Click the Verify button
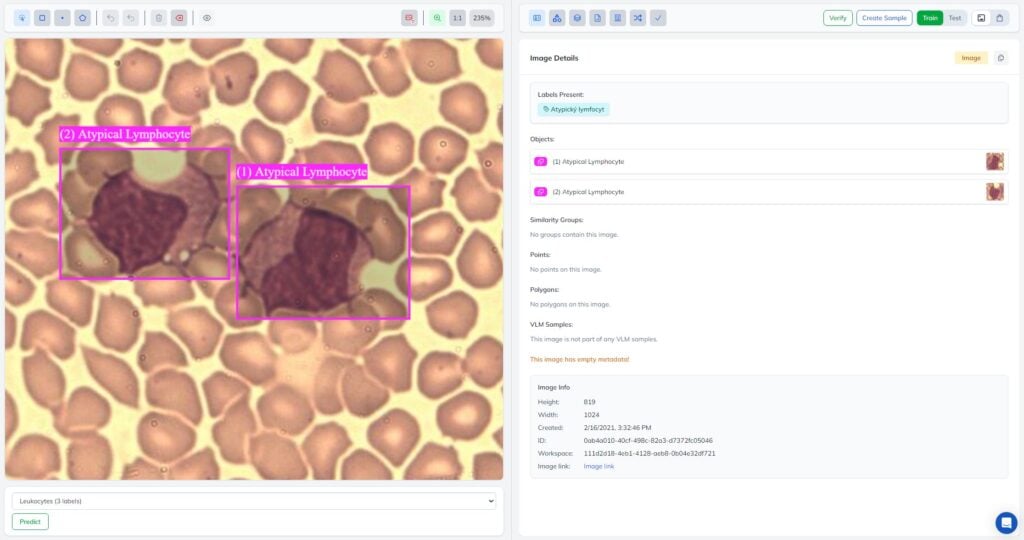This screenshot has width=1024, height=540. pyautogui.click(x=837, y=18)
